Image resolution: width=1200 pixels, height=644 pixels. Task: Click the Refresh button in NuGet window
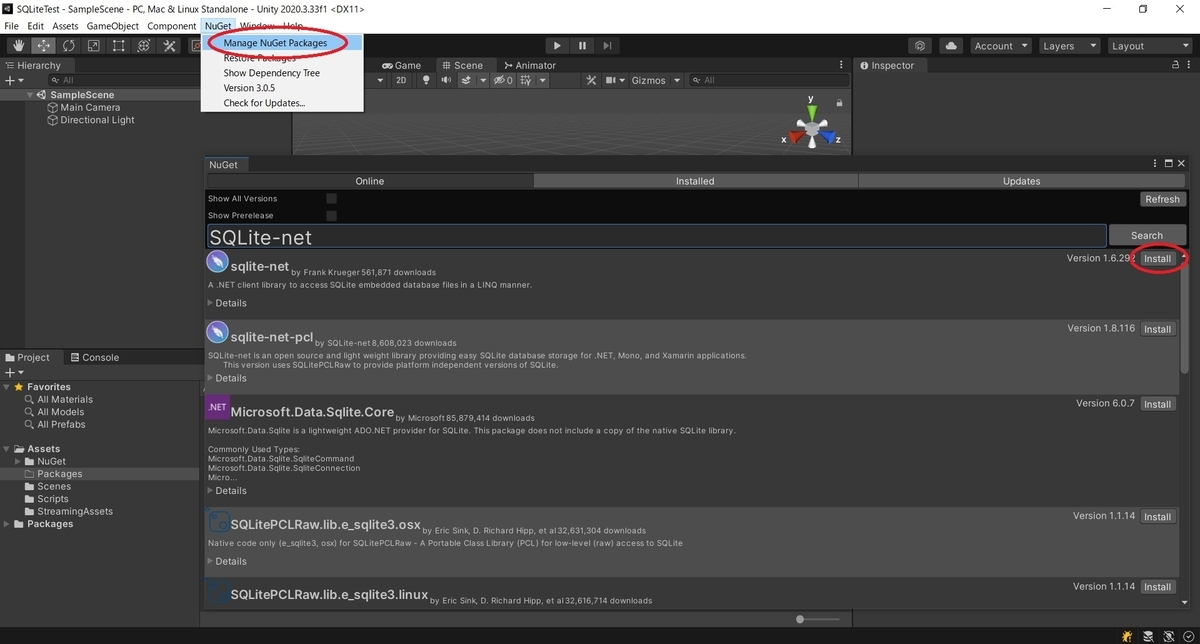[x=1162, y=199]
